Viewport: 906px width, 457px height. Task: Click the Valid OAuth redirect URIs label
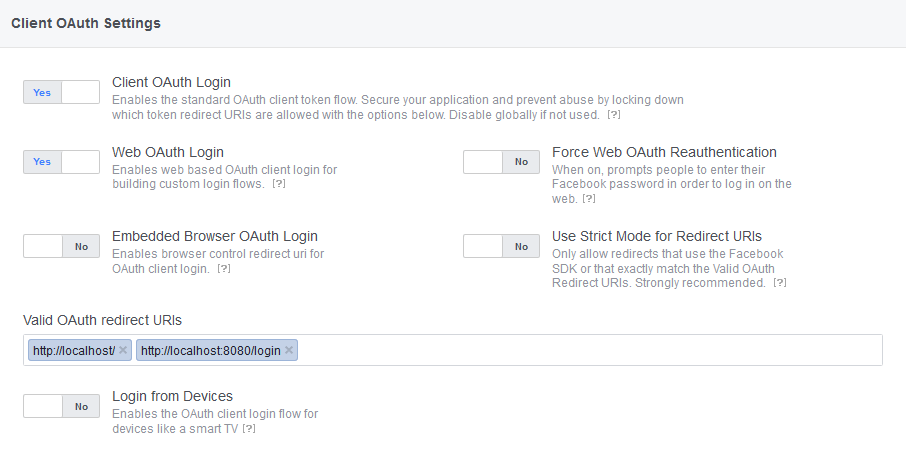click(102, 319)
